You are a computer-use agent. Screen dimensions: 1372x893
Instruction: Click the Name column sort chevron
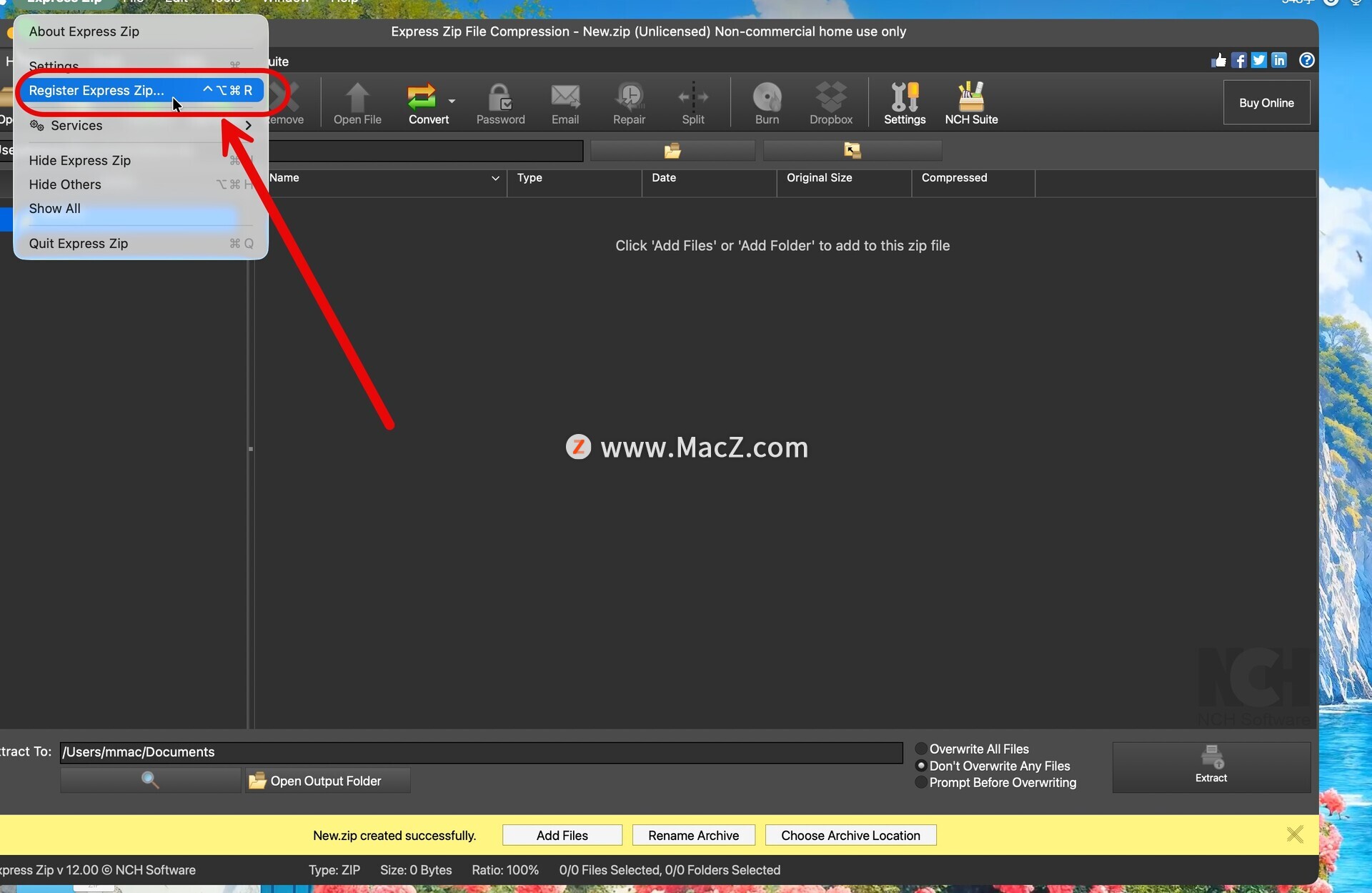[495, 178]
